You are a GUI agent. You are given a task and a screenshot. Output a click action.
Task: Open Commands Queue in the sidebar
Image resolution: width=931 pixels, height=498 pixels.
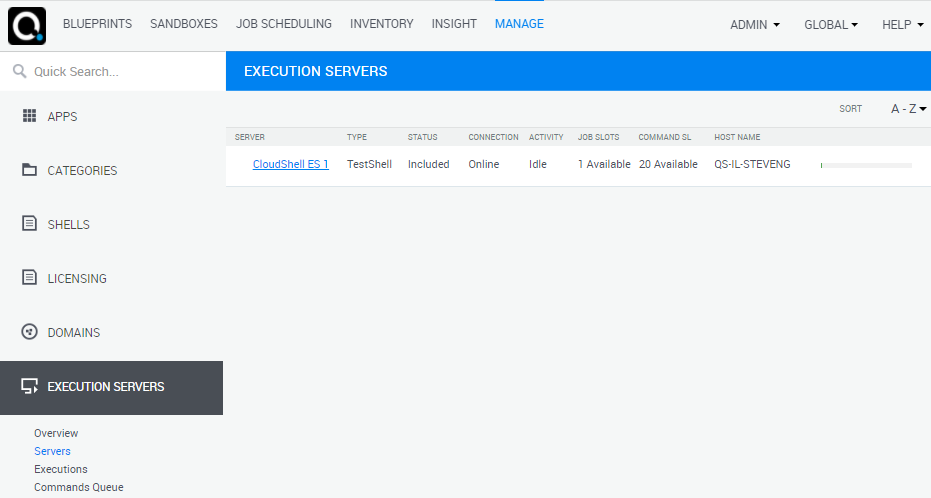pyautogui.click(x=78, y=487)
